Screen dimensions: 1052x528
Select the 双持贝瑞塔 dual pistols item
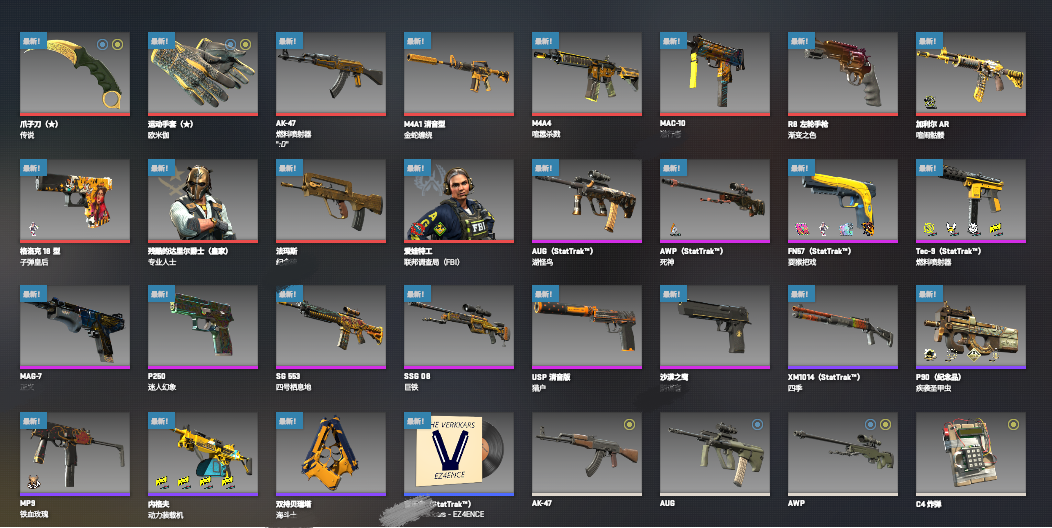(x=331, y=454)
